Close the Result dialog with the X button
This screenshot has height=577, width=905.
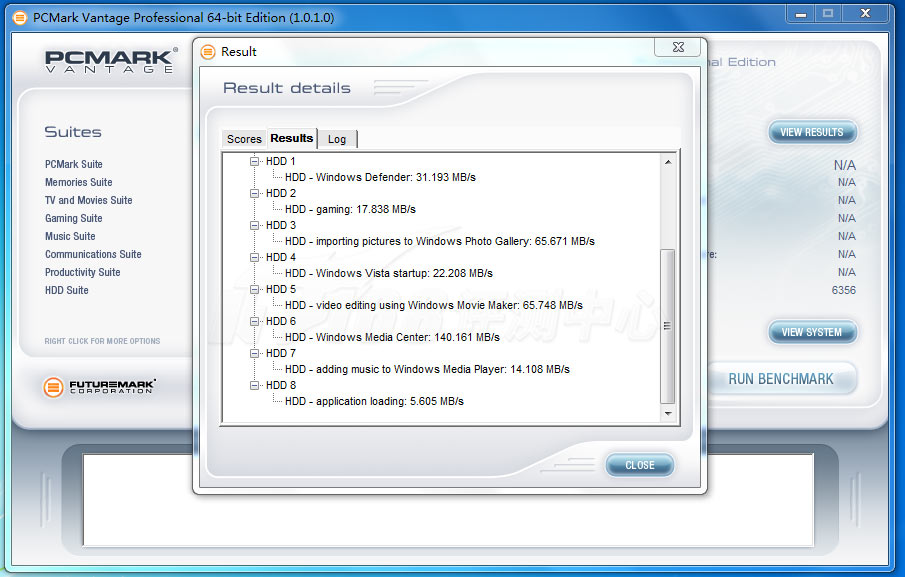tap(683, 48)
